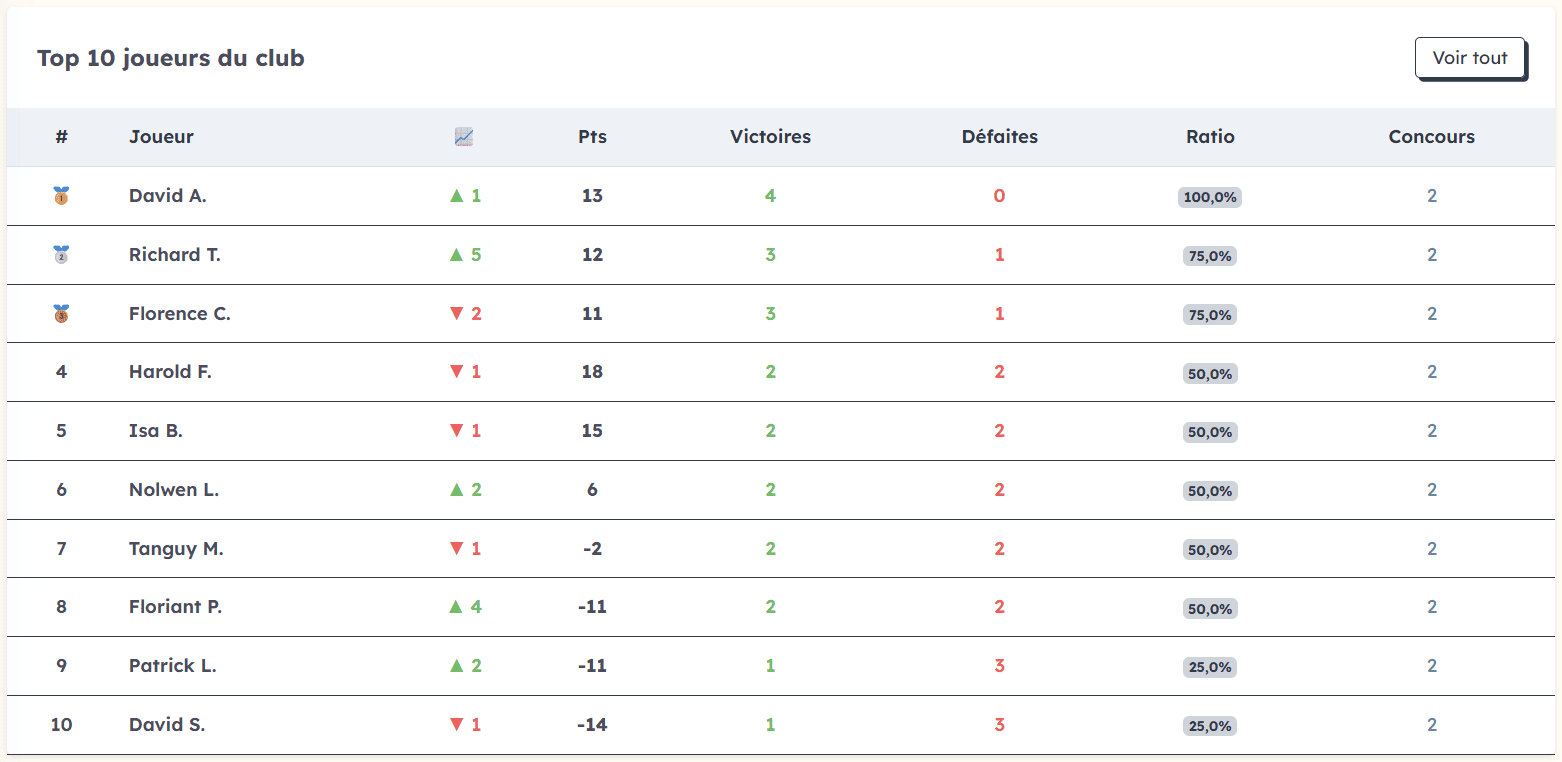Select the player name Harold F.
This screenshot has width=1562, height=762.
pos(170,371)
